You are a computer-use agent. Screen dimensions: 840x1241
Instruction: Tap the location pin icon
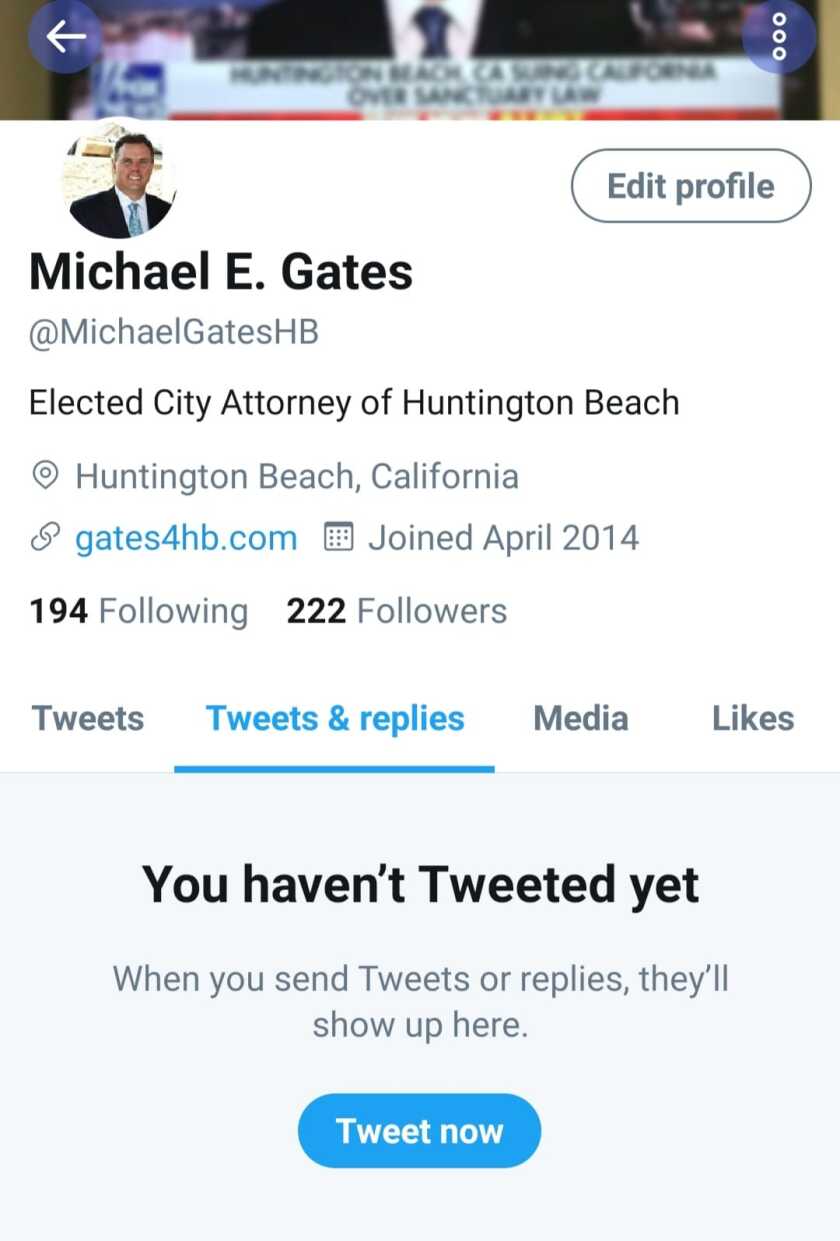(45, 476)
